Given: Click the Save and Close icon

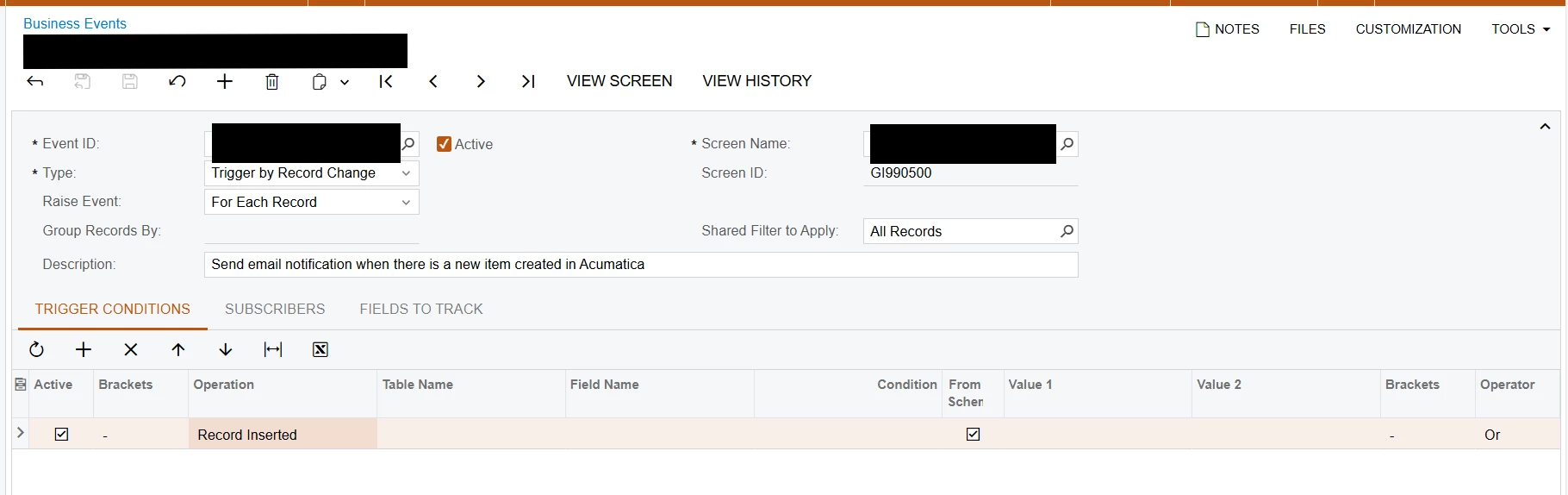Looking at the screenshot, I should pyautogui.click(x=83, y=81).
